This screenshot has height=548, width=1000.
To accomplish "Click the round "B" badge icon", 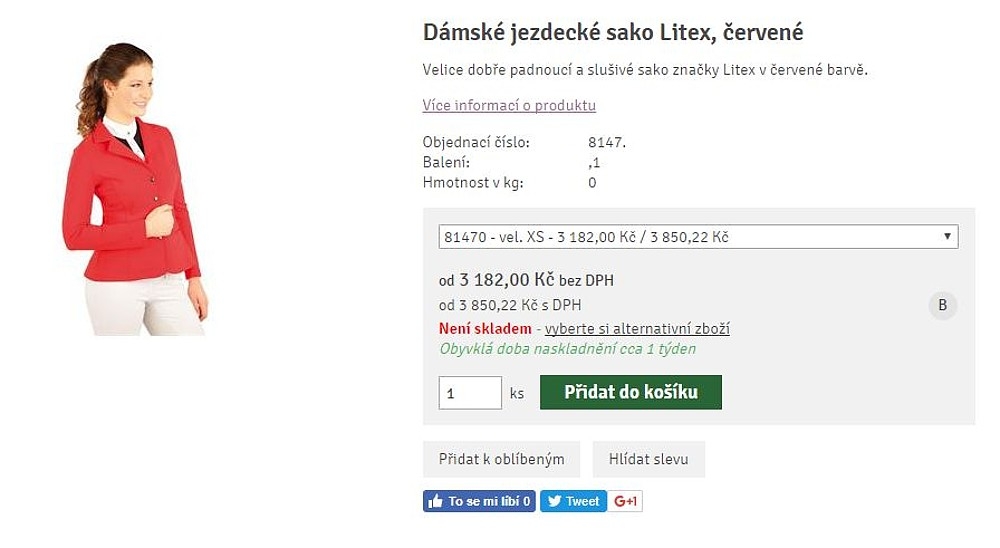I will coord(942,305).
